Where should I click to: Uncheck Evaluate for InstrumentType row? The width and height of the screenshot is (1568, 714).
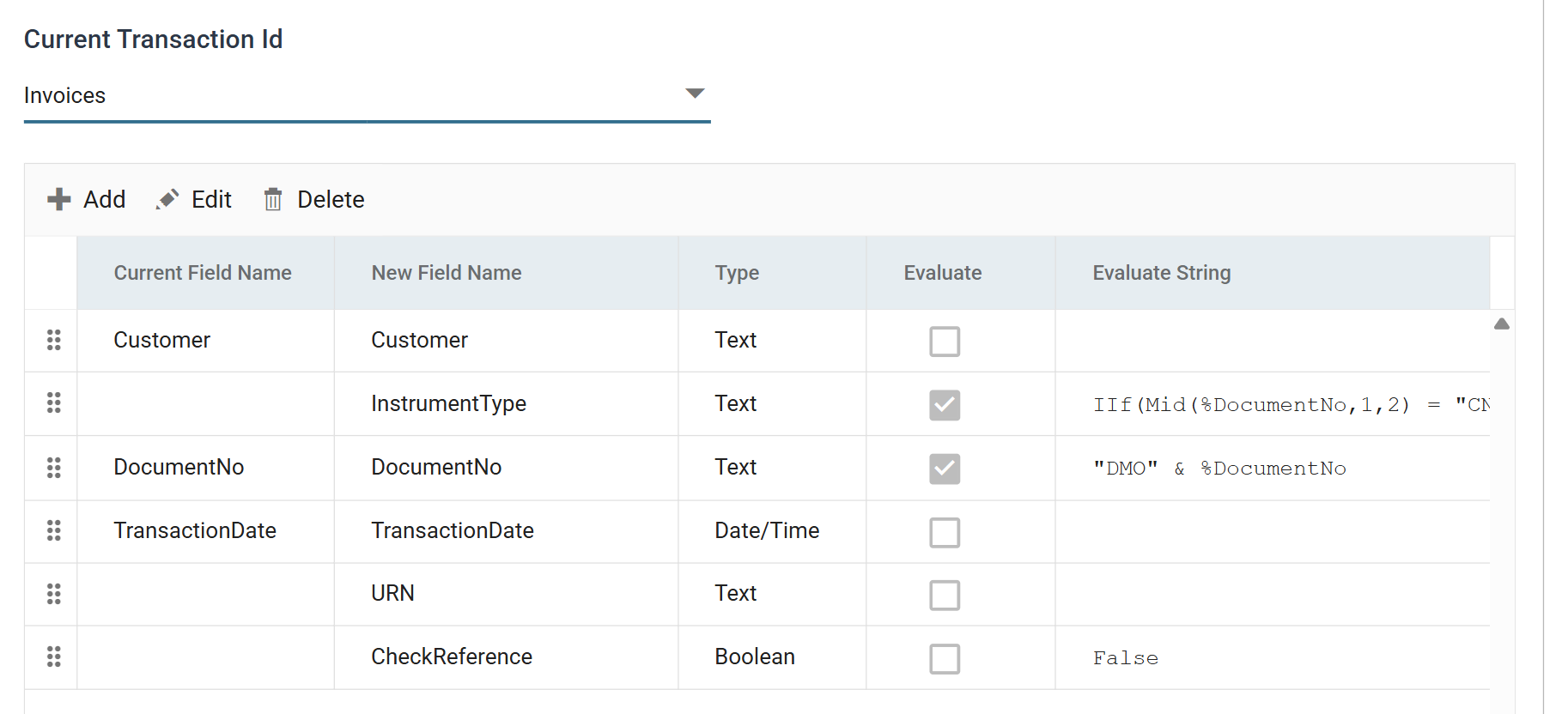pyautogui.click(x=945, y=405)
